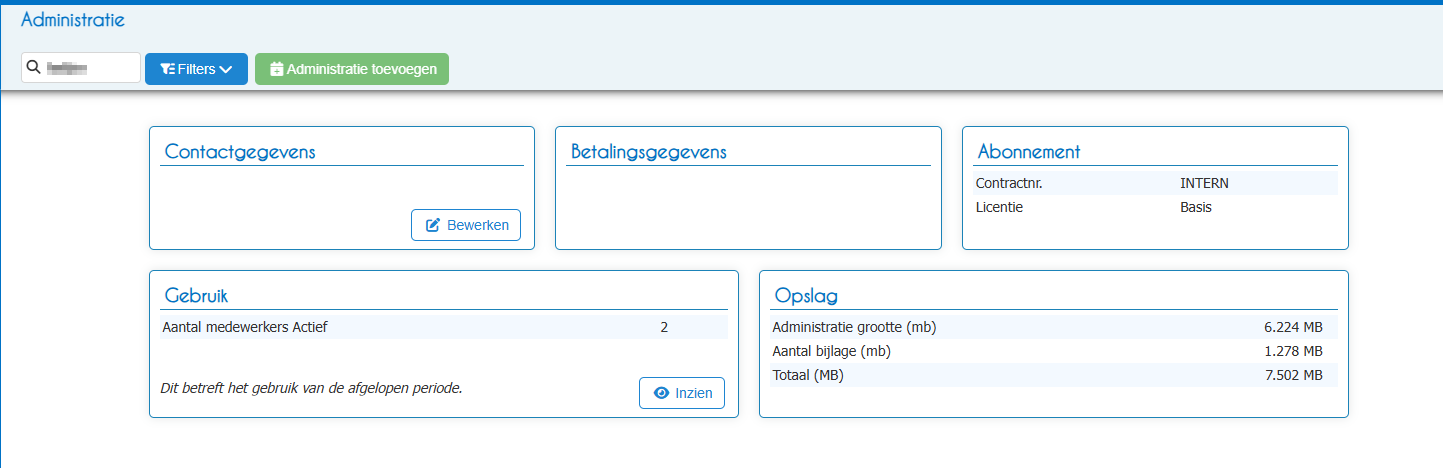Click the Filters chevron arrow

[x=226, y=69]
